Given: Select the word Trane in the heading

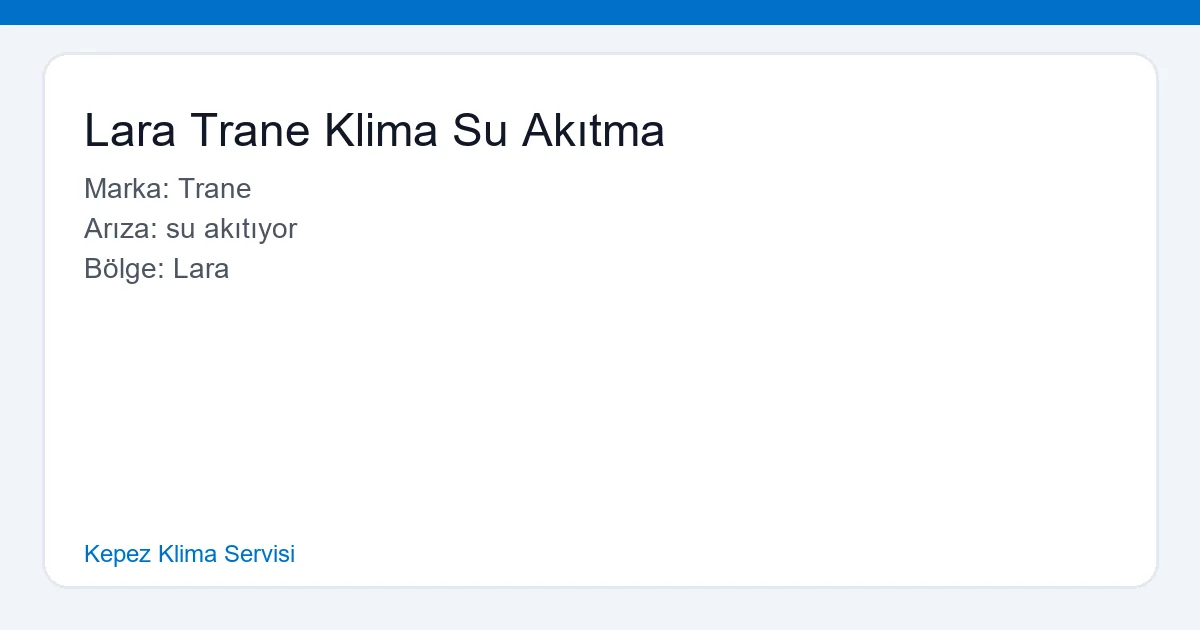Looking at the screenshot, I should point(251,130).
